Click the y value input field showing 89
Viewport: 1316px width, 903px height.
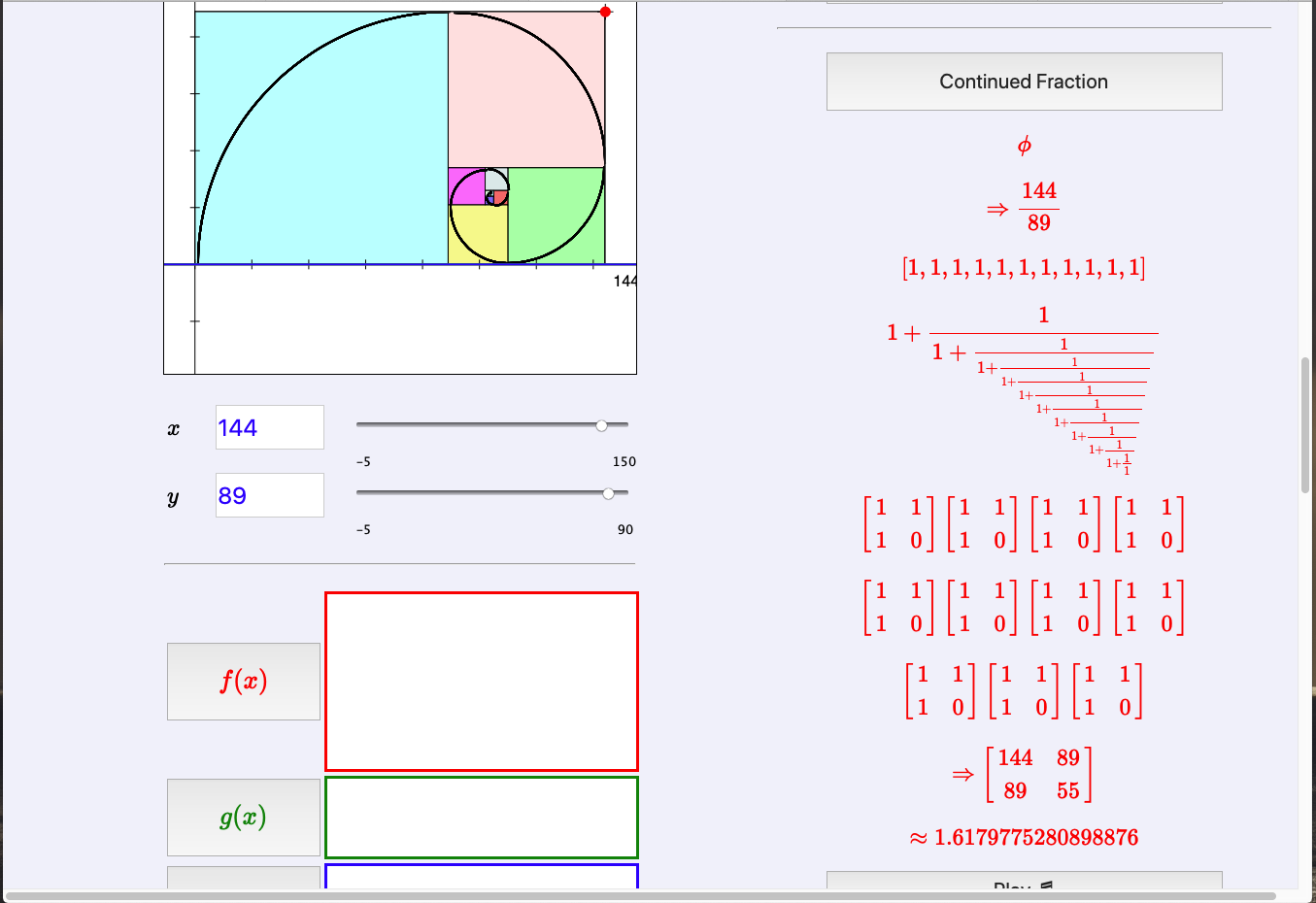click(x=269, y=495)
